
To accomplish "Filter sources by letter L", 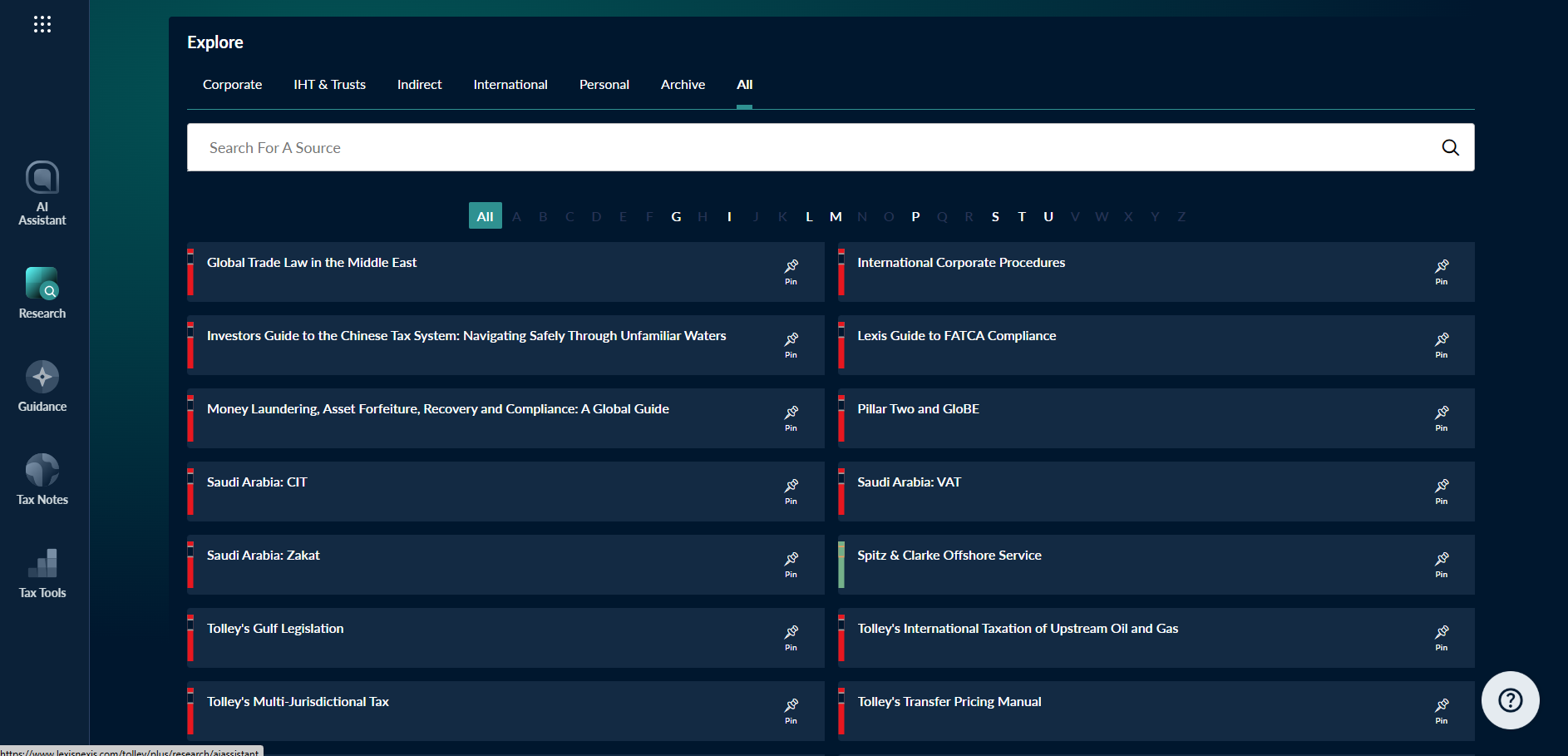I will tap(809, 216).
